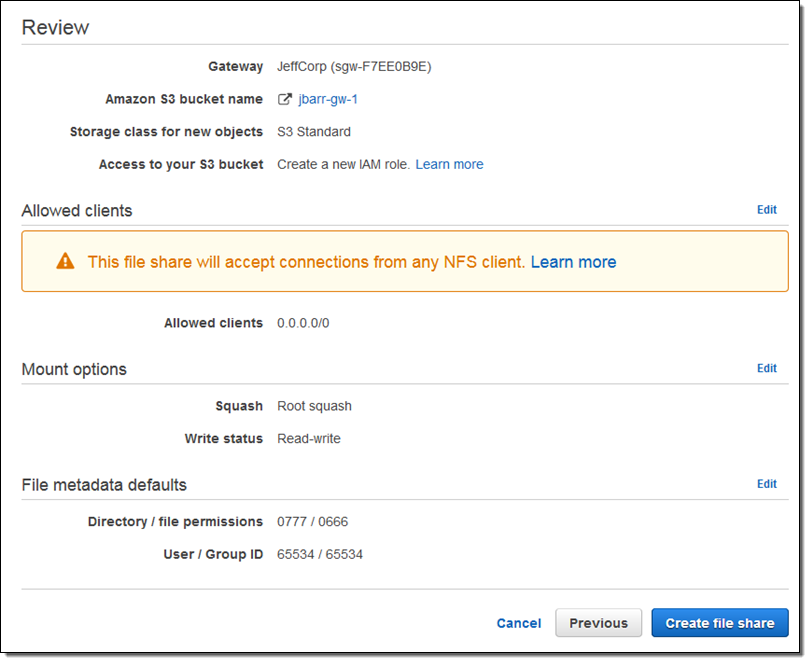The width and height of the screenshot is (810, 663).
Task: Edit the Allowed clients section
Action: point(766,210)
